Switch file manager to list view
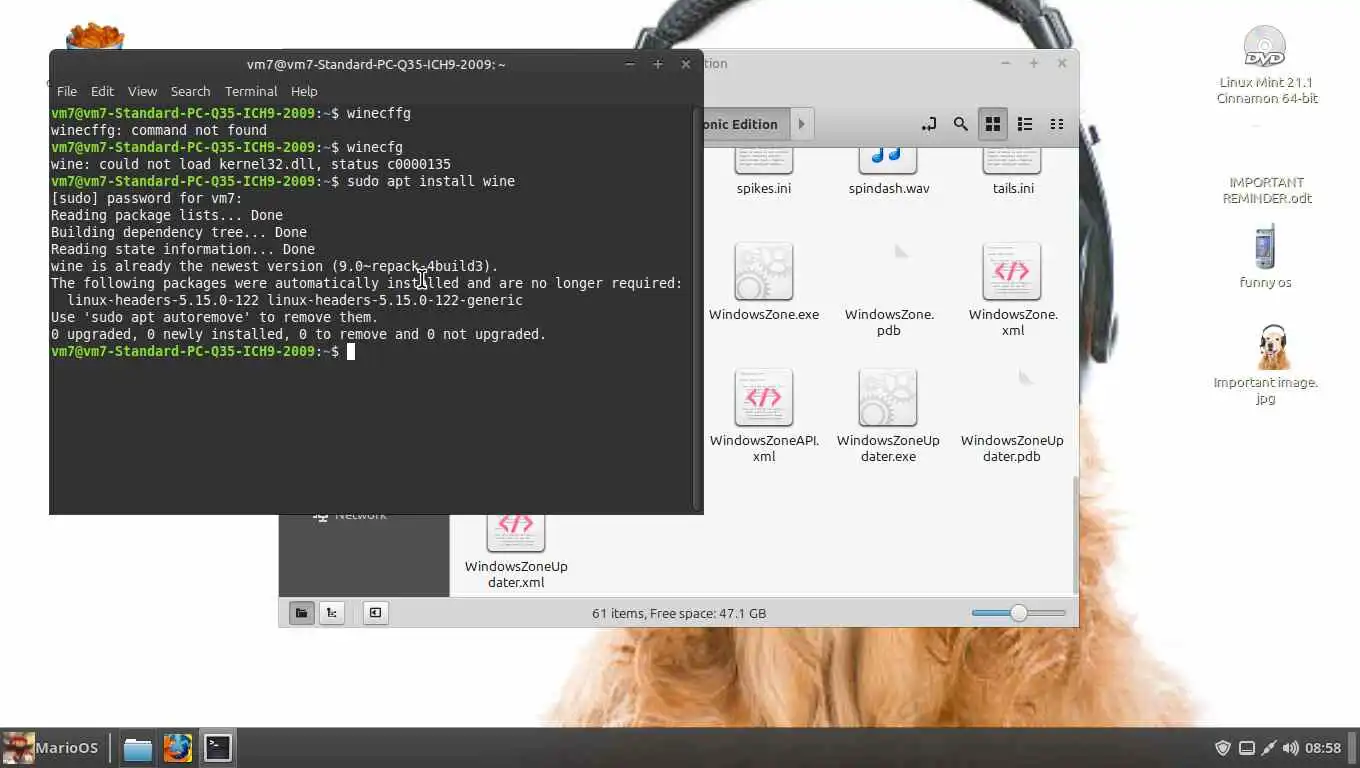 click(1025, 124)
